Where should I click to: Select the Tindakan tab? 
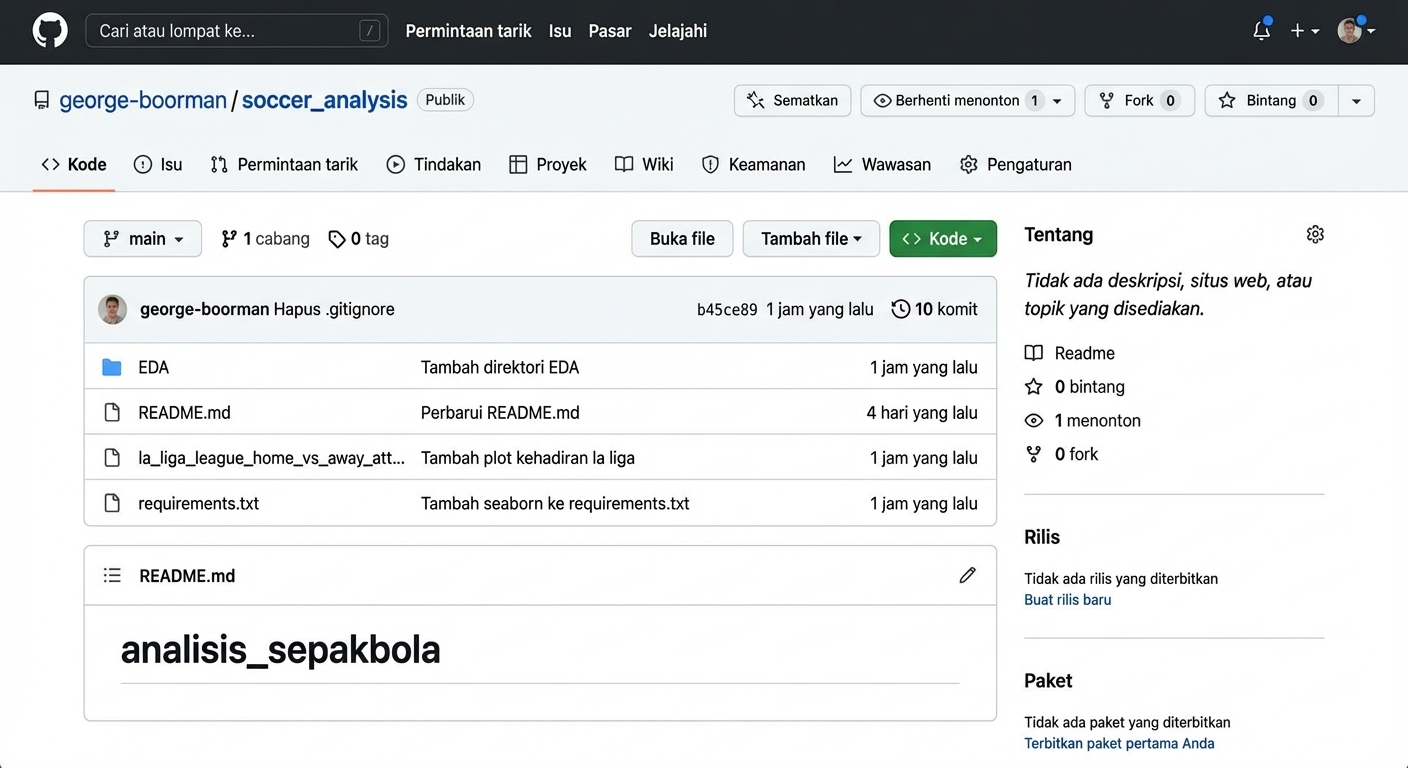(x=434, y=164)
